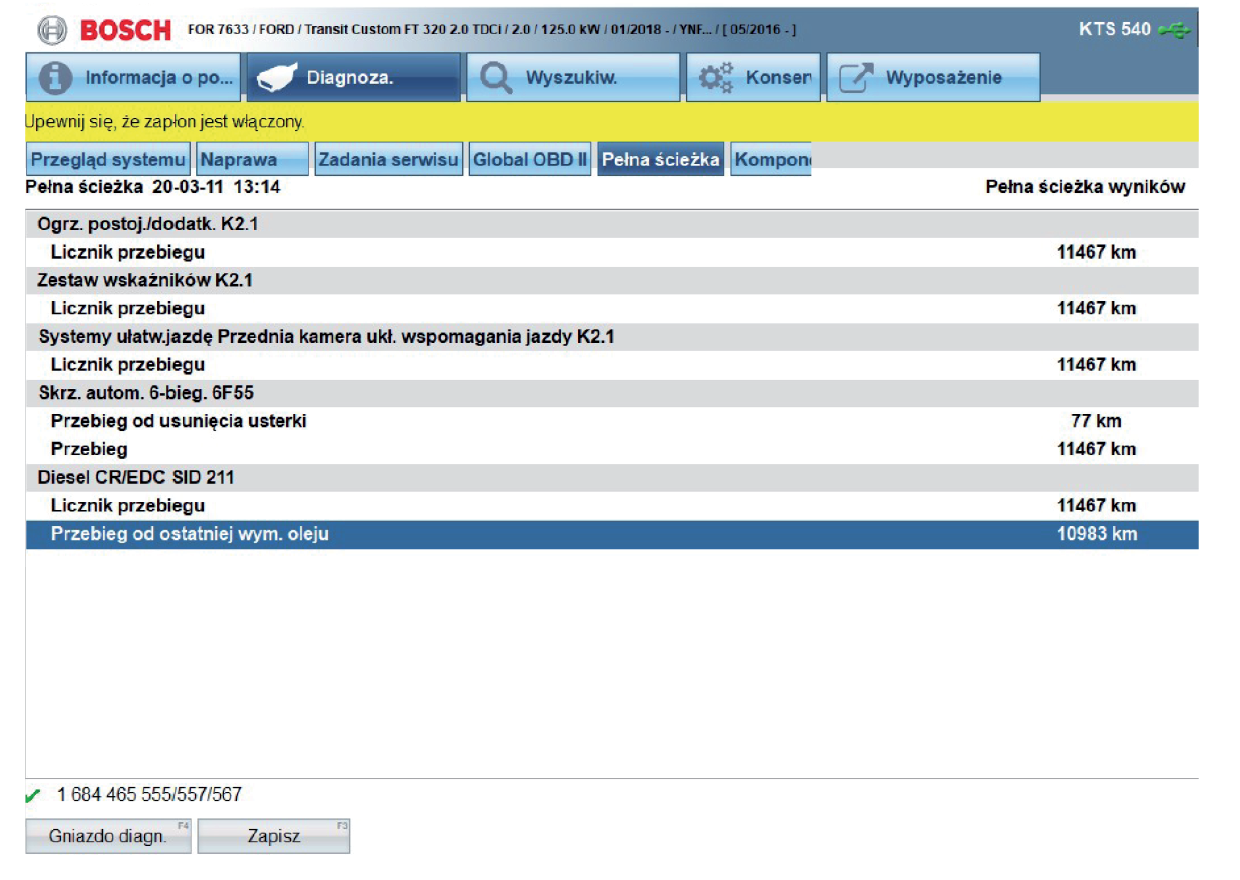Open the cut-off Kompon tab
Image resolution: width=1240 pixels, height=880 pixels.
click(x=771, y=159)
